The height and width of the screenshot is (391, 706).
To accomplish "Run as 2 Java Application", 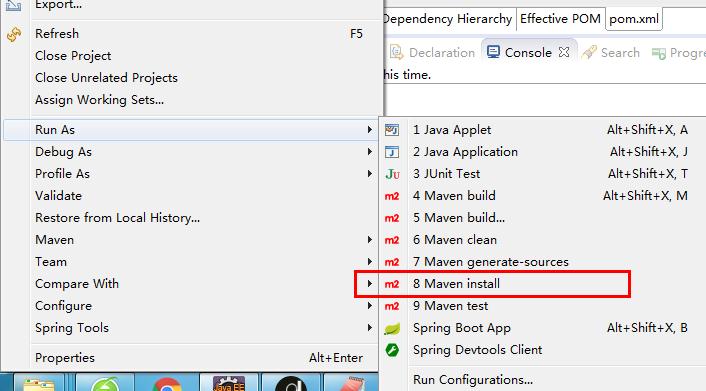I will pos(543,152).
